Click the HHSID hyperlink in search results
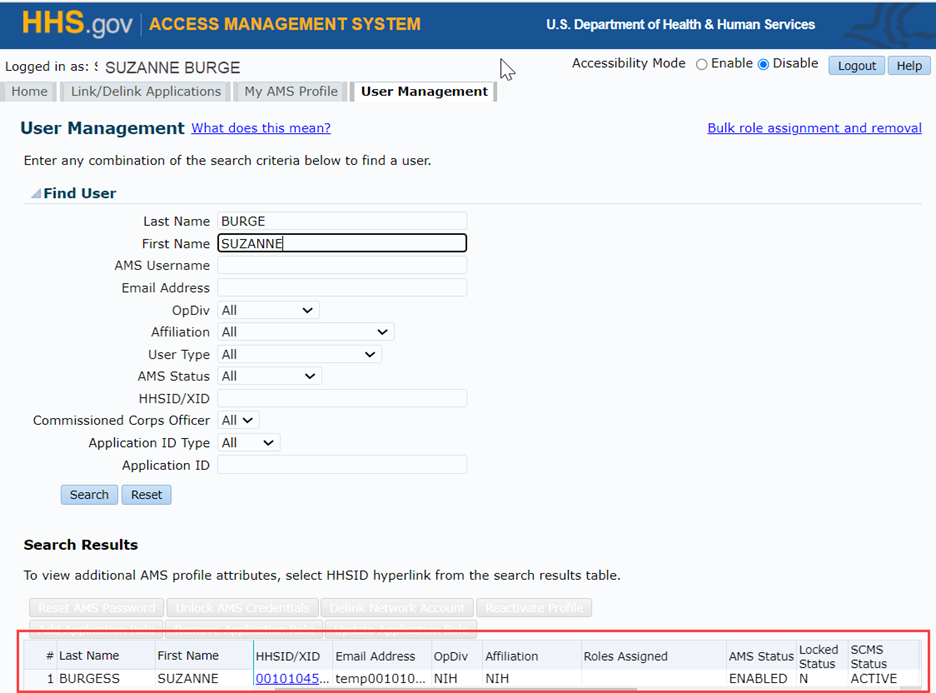This screenshot has width=936, height=693. 292,679
